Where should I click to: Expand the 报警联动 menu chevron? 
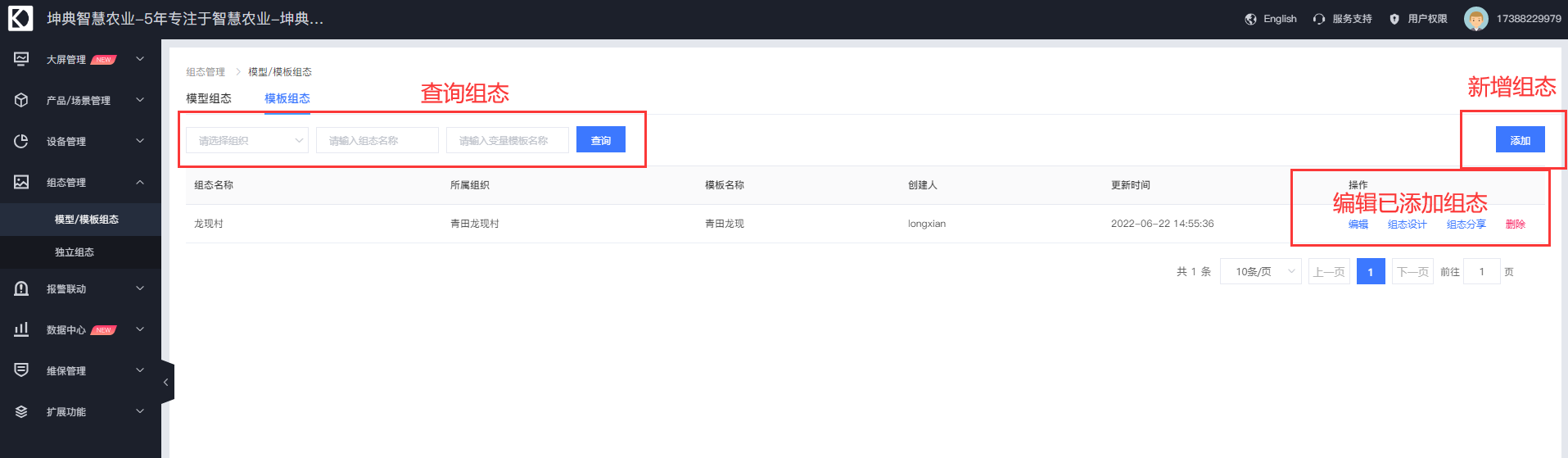[140, 288]
